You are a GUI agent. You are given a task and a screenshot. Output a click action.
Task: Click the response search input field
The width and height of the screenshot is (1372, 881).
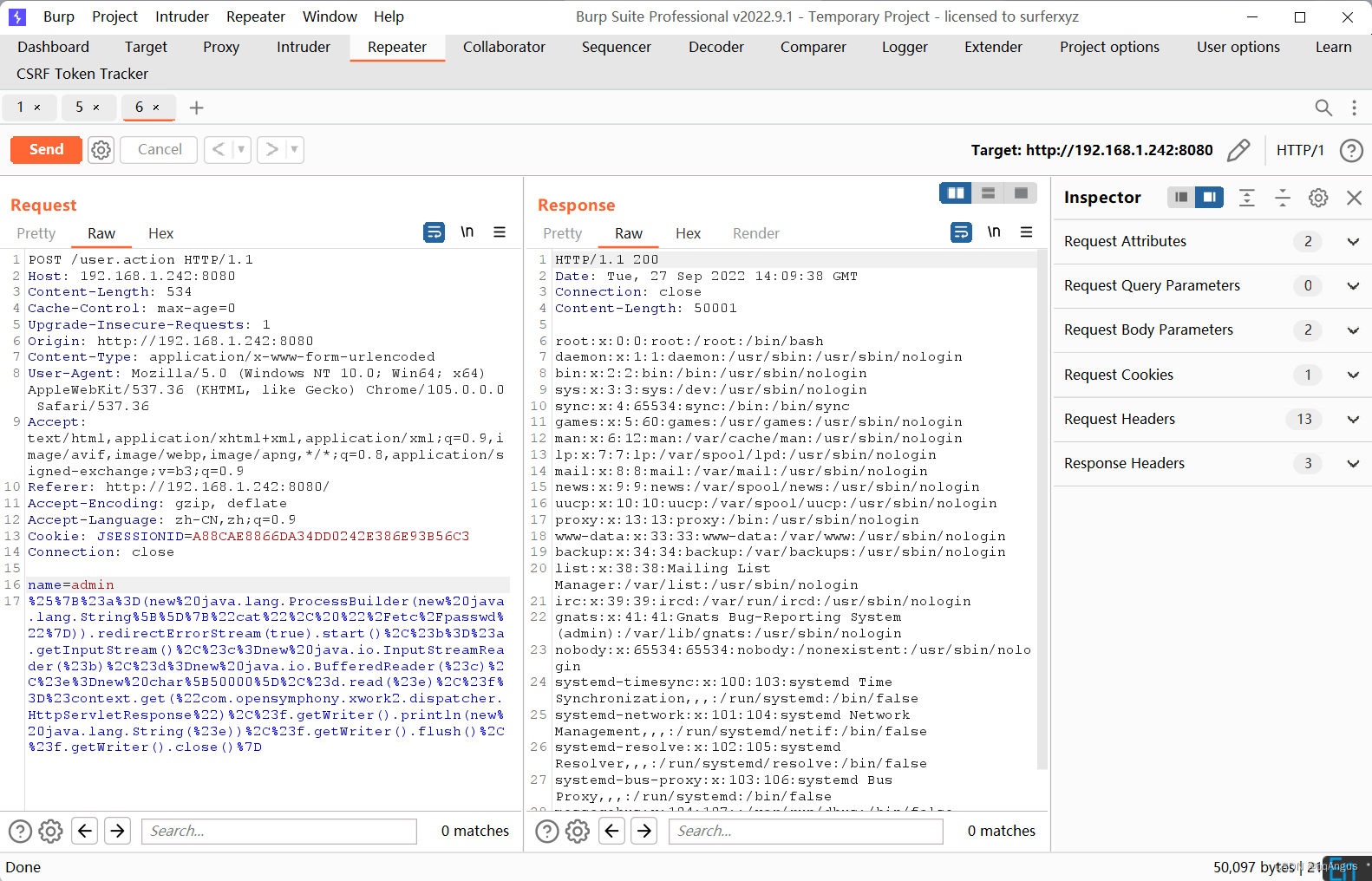coord(806,831)
